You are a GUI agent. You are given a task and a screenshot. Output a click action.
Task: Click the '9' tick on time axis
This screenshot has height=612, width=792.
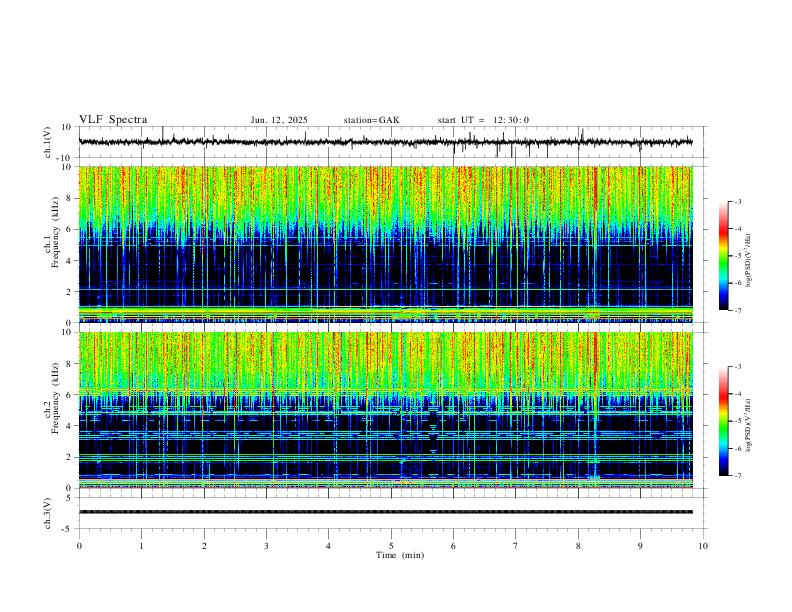[x=640, y=546]
